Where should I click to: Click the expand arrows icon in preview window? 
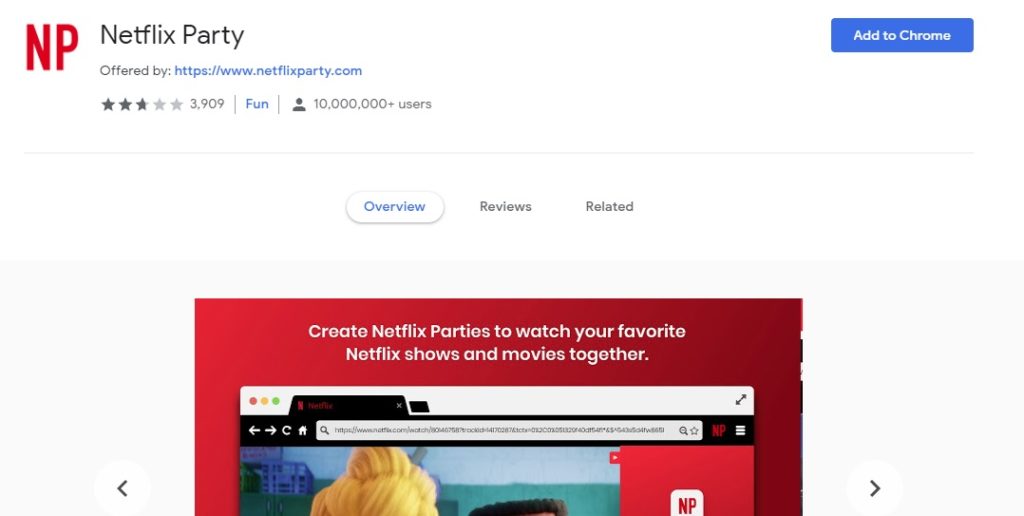pos(741,399)
